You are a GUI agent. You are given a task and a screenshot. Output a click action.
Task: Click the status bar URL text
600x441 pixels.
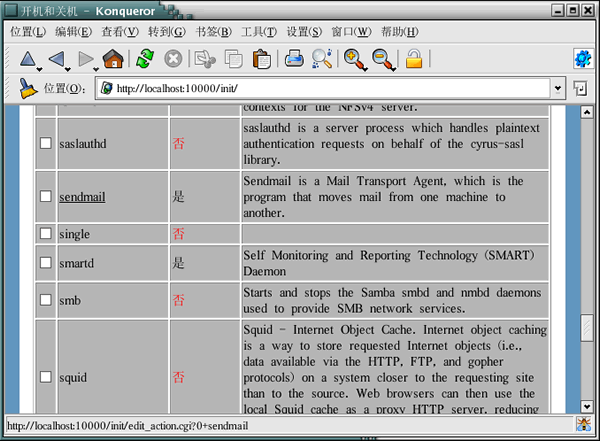128,426
